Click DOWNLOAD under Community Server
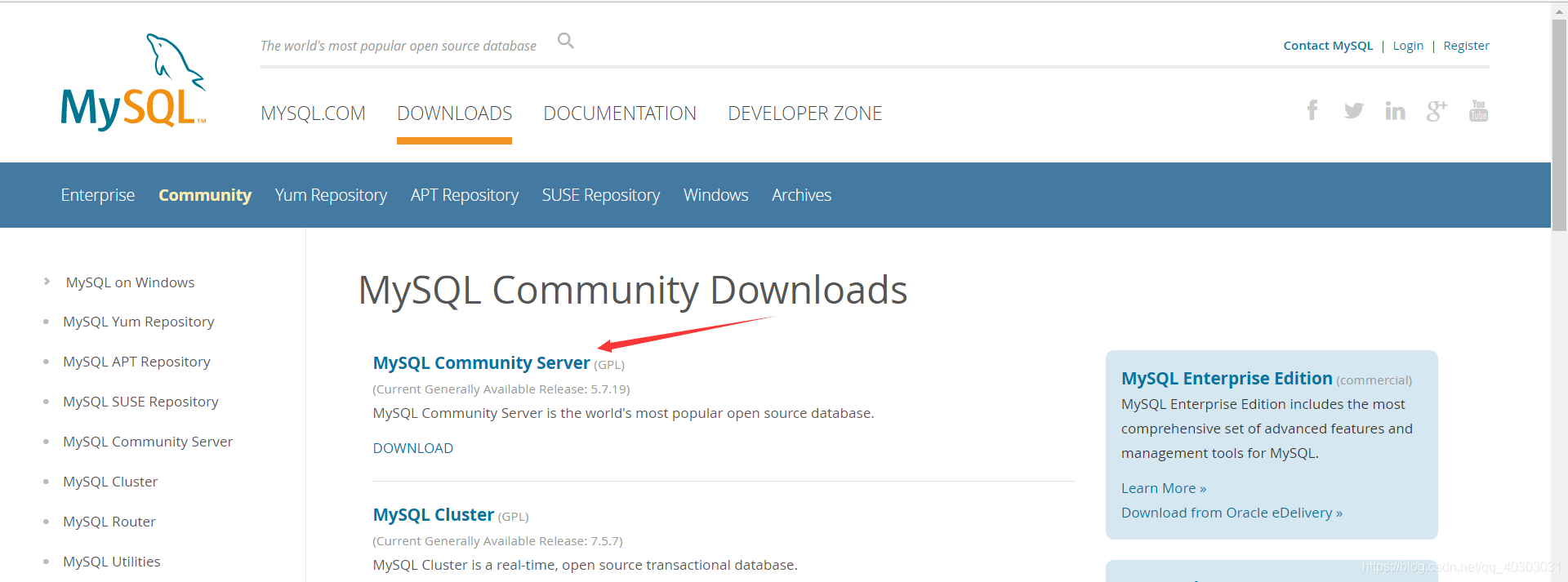 pyautogui.click(x=413, y=448)
